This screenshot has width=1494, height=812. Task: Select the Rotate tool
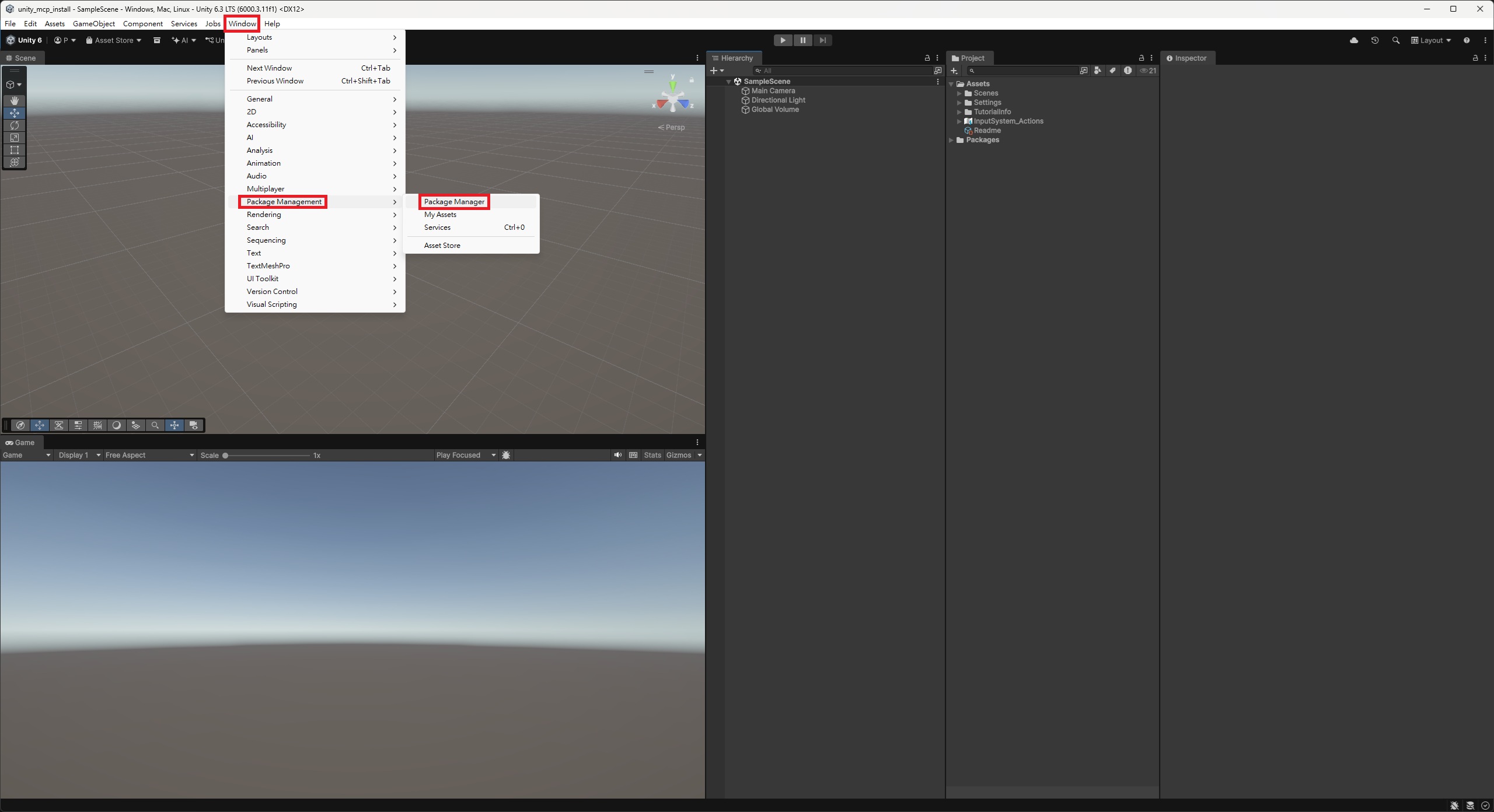15,125
